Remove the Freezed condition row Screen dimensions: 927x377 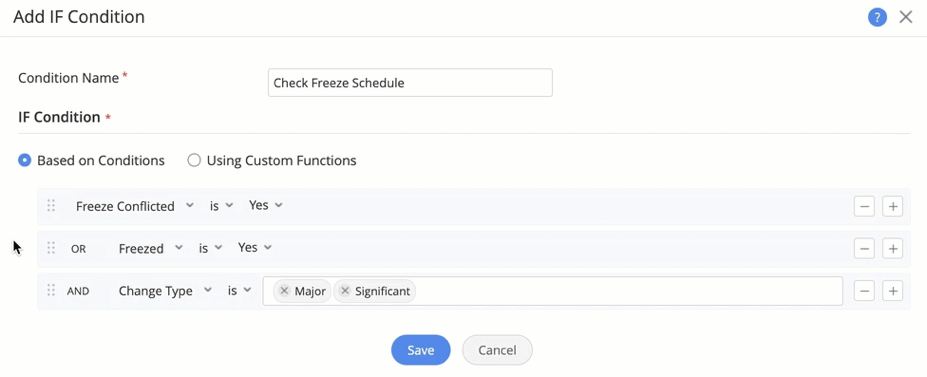point(864,249)
